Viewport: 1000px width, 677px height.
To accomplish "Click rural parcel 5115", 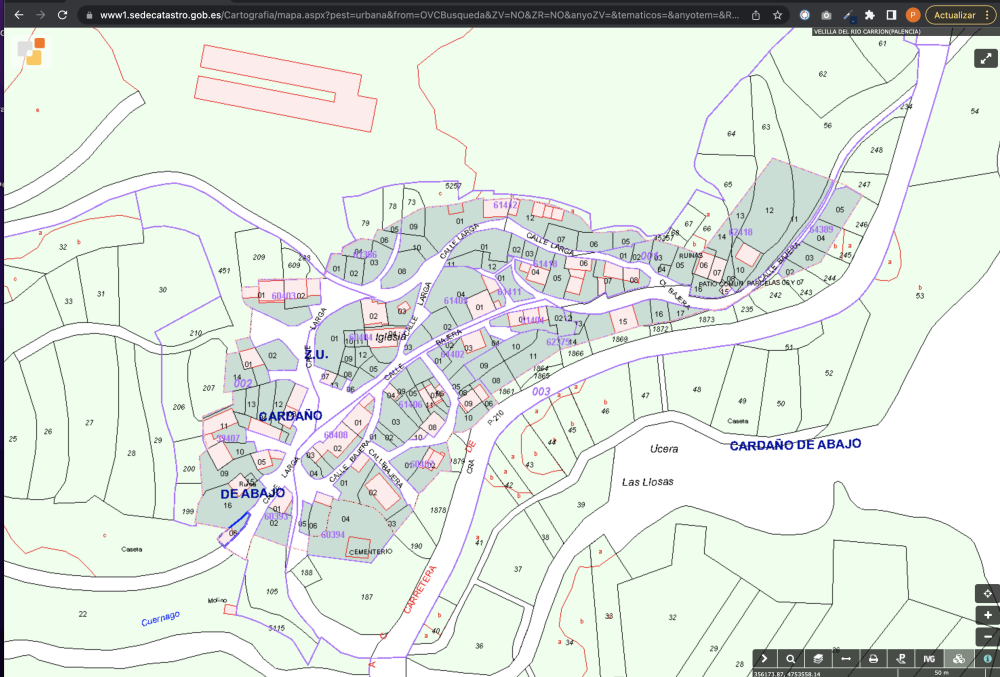I will (x=276, y=628).
